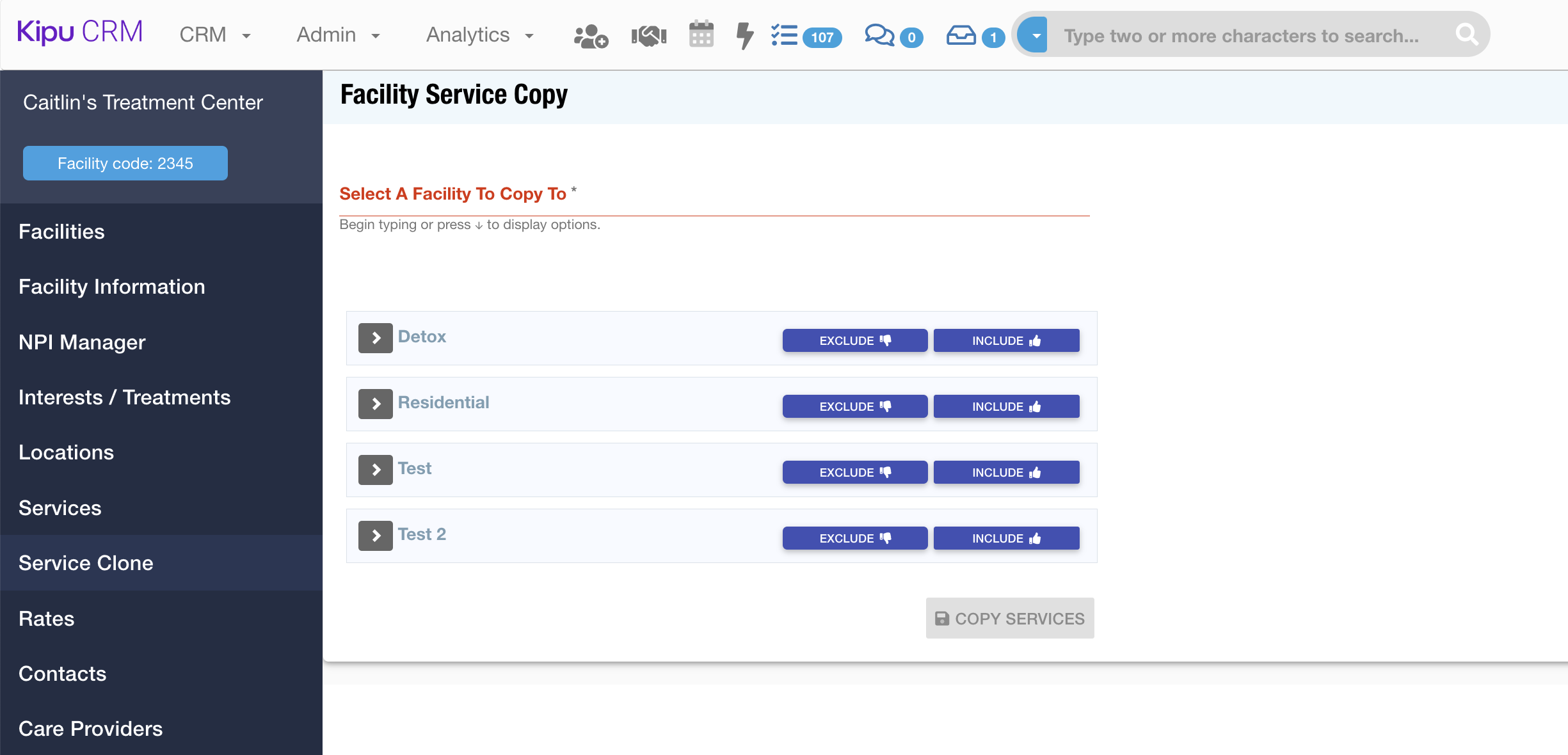
Task: Open the handshake referrals icon
Action: coord(648,35)
